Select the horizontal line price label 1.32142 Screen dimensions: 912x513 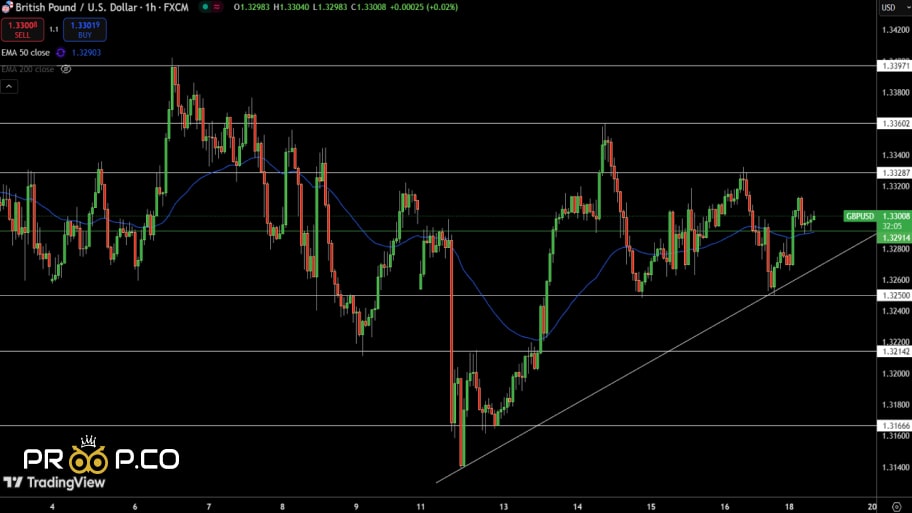coord(894,351)
